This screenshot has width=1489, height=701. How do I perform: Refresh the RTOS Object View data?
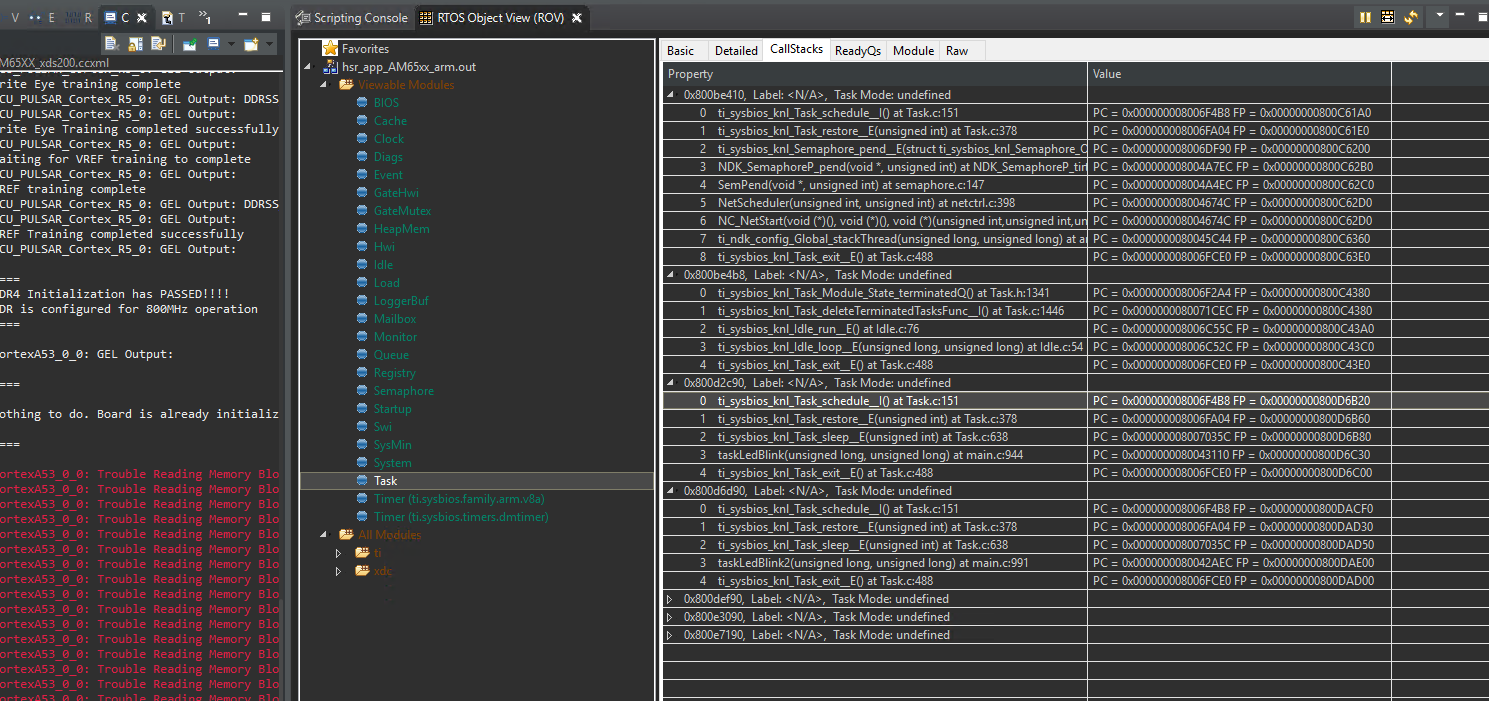(x=1411, y=17)
